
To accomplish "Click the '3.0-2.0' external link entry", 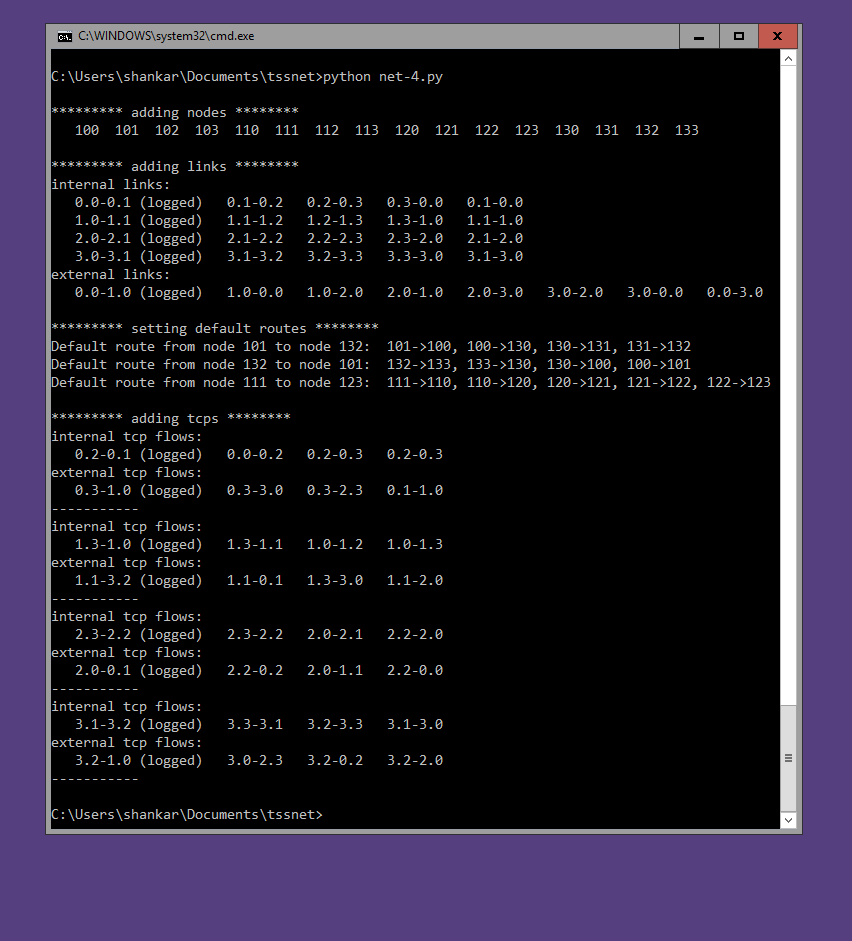I will tap(575, 292).
